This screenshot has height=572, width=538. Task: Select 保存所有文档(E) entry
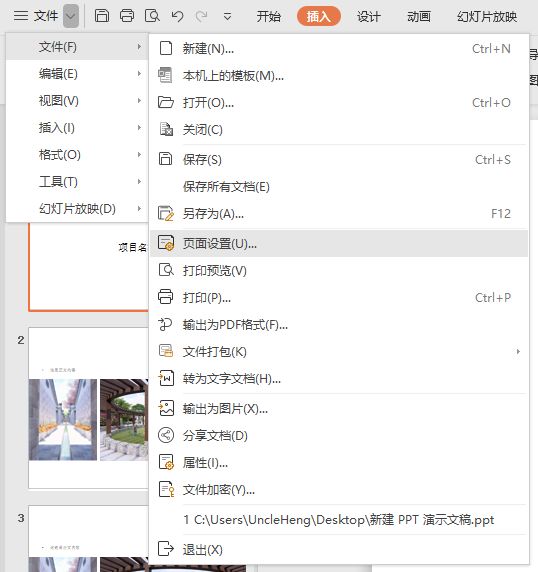pos(339,186)
